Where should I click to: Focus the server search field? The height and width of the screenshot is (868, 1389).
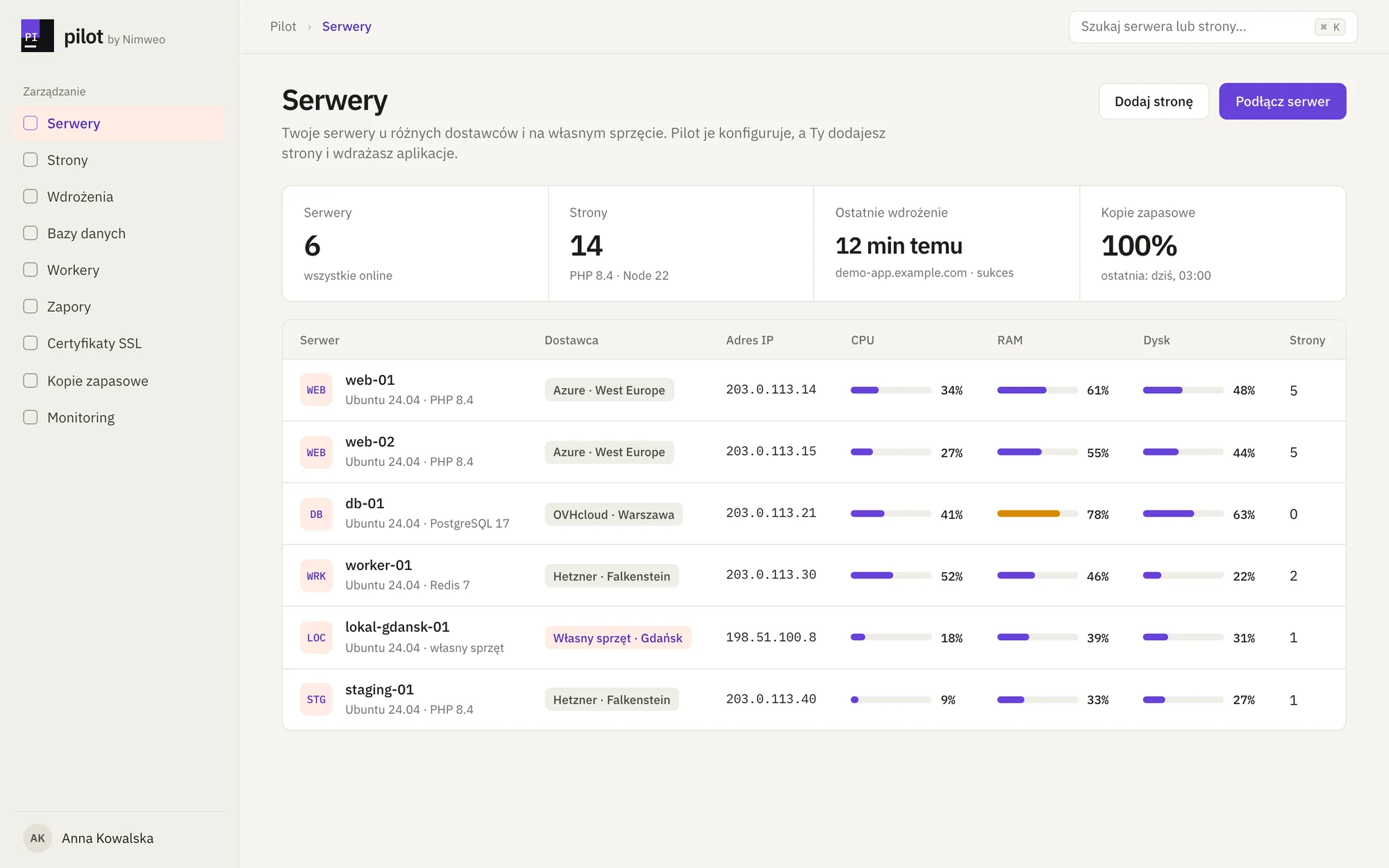(x=1213, y=26)
